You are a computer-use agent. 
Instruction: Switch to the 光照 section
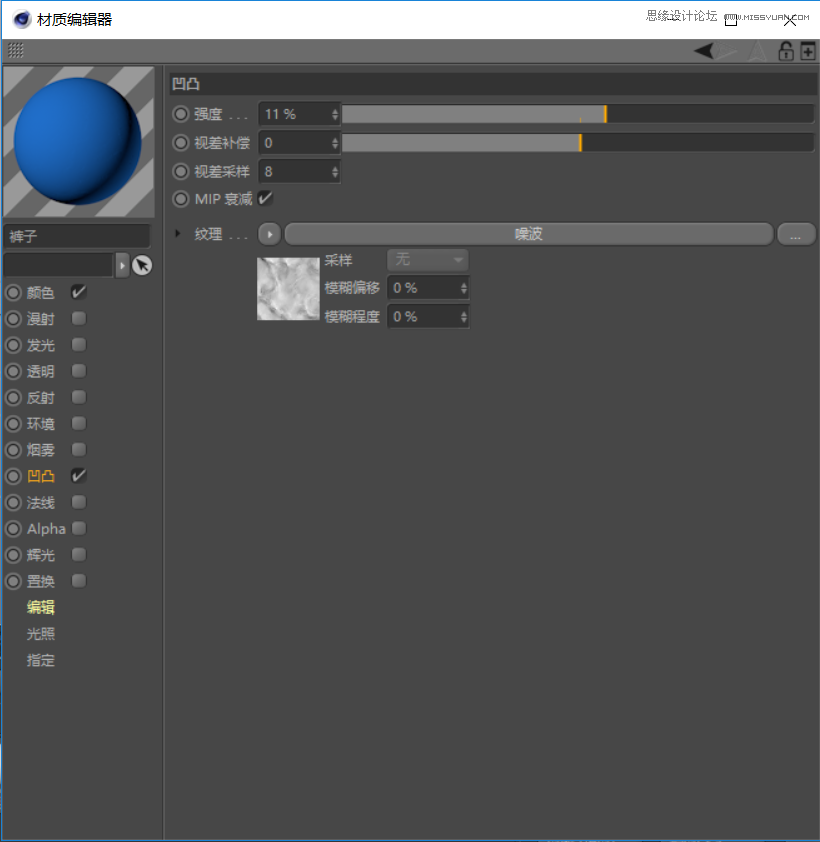tap(40, 633)
